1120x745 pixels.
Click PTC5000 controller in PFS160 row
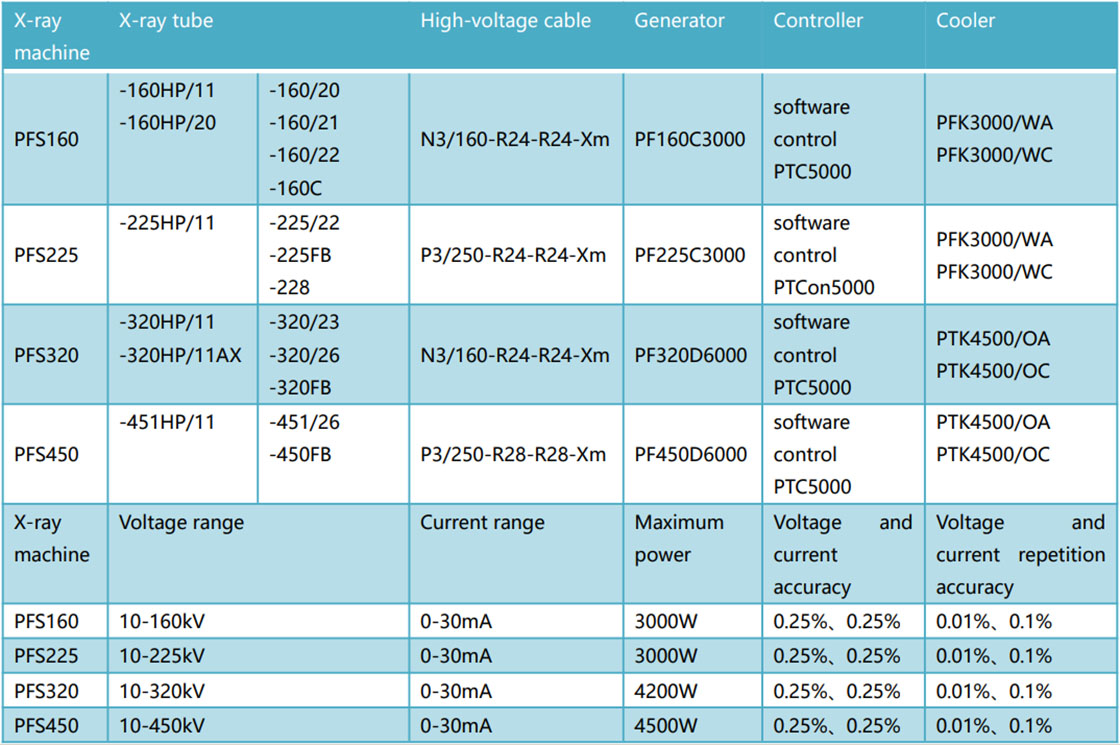pos(812,171)
